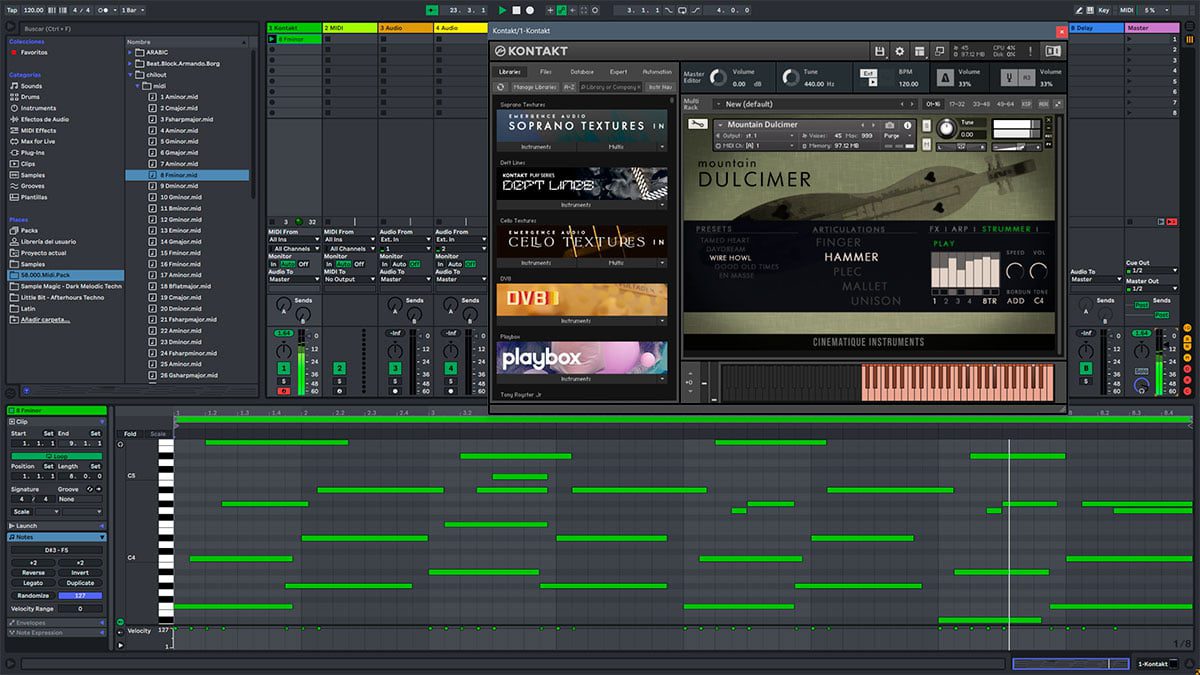Launch the 8 Fminor clip
The height and width of the screenshot is (675, 1200).
click(x=273, y=39)
